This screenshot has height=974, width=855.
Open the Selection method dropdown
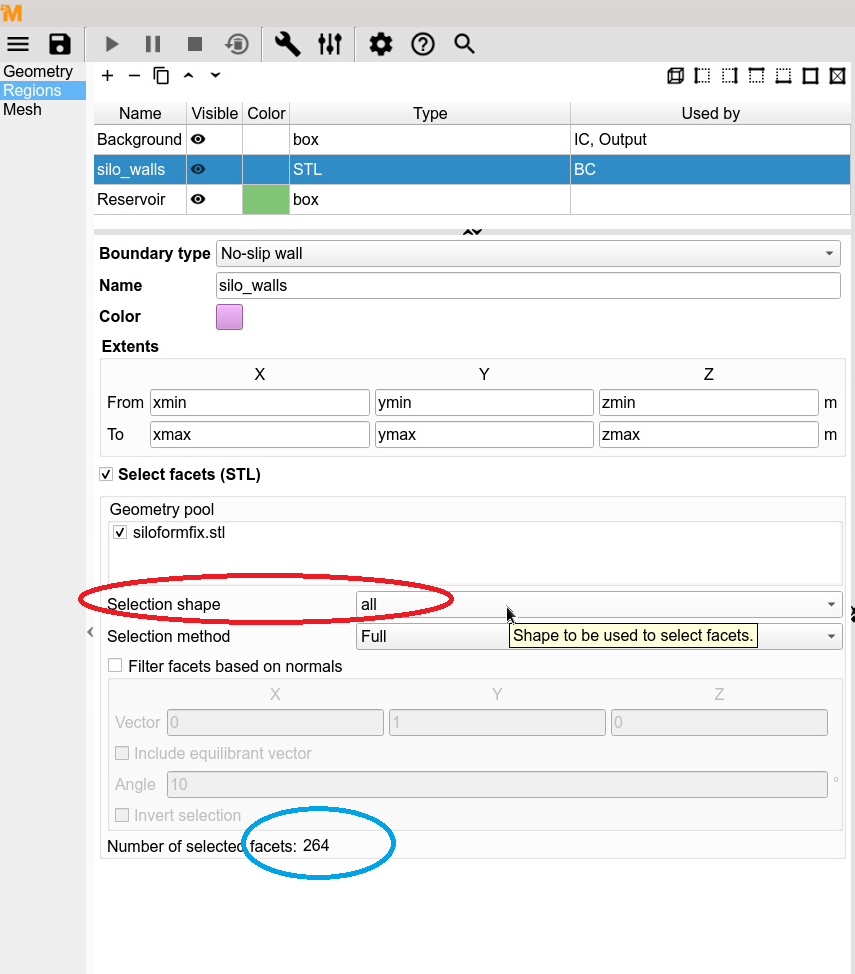pyautogui.click(x=598, y=637)
